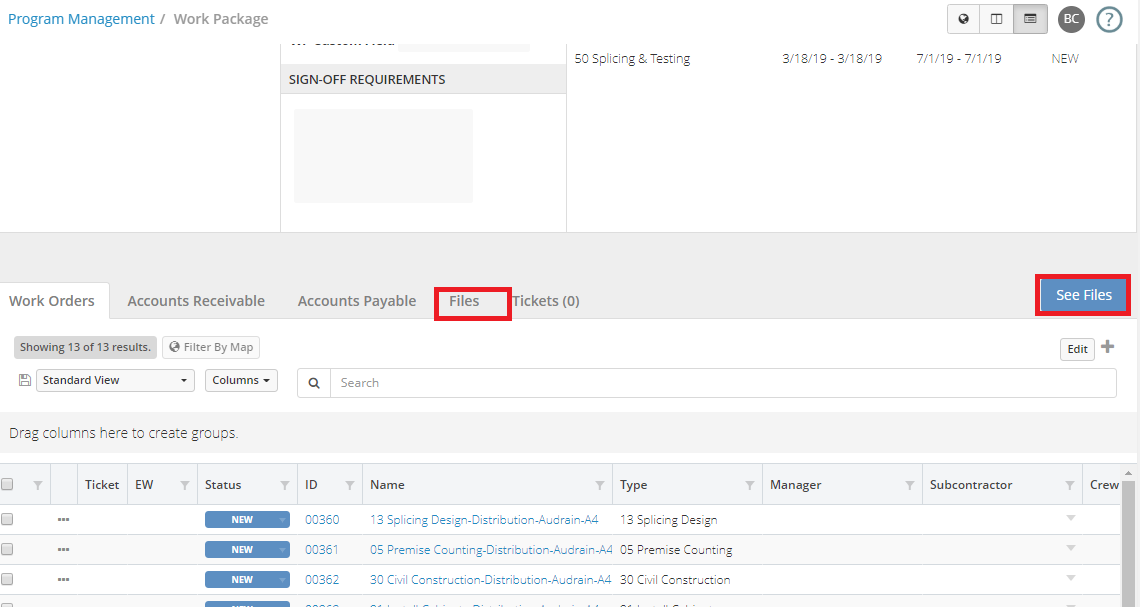Image resolution: width=1140 pixels, height=607 pixels.
Task: Switch to the Accounts Receivable tab
Action: tap(196, 301)
